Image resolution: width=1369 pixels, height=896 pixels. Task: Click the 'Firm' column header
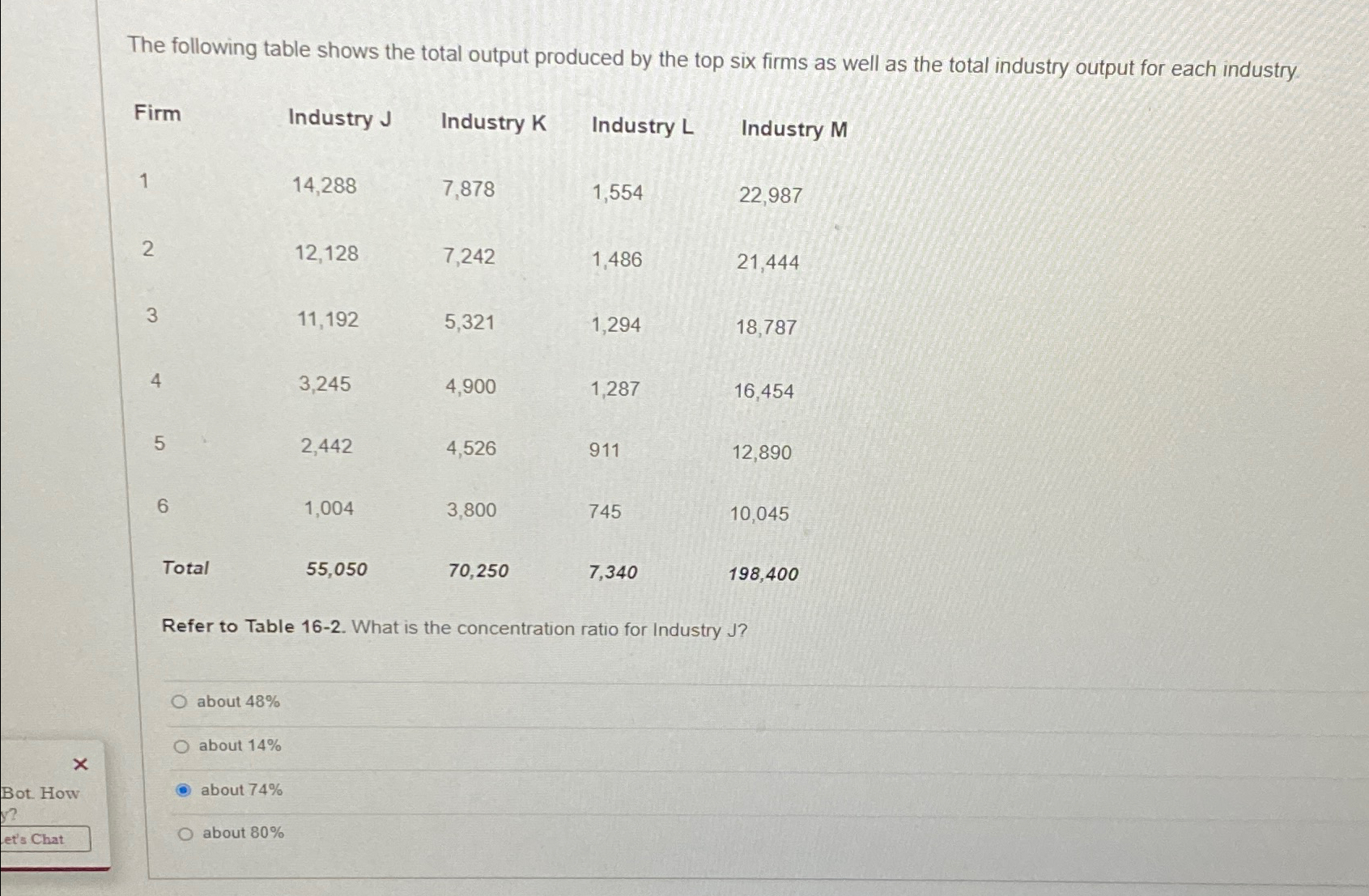click(x=156, y=114)
